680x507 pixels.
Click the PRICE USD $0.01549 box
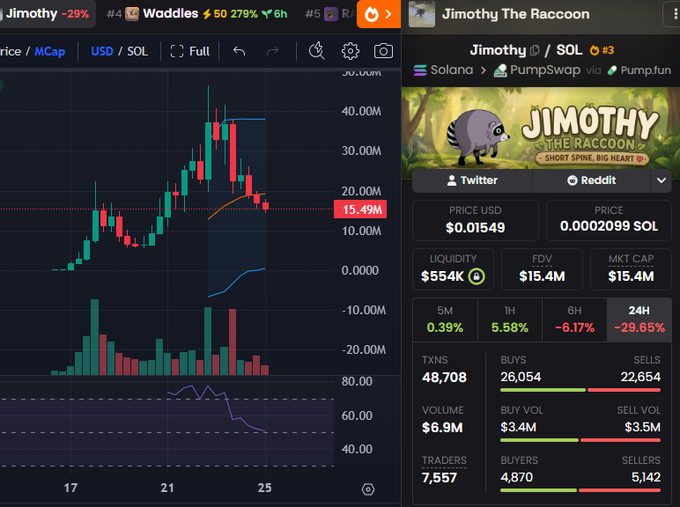coord(475,220)
